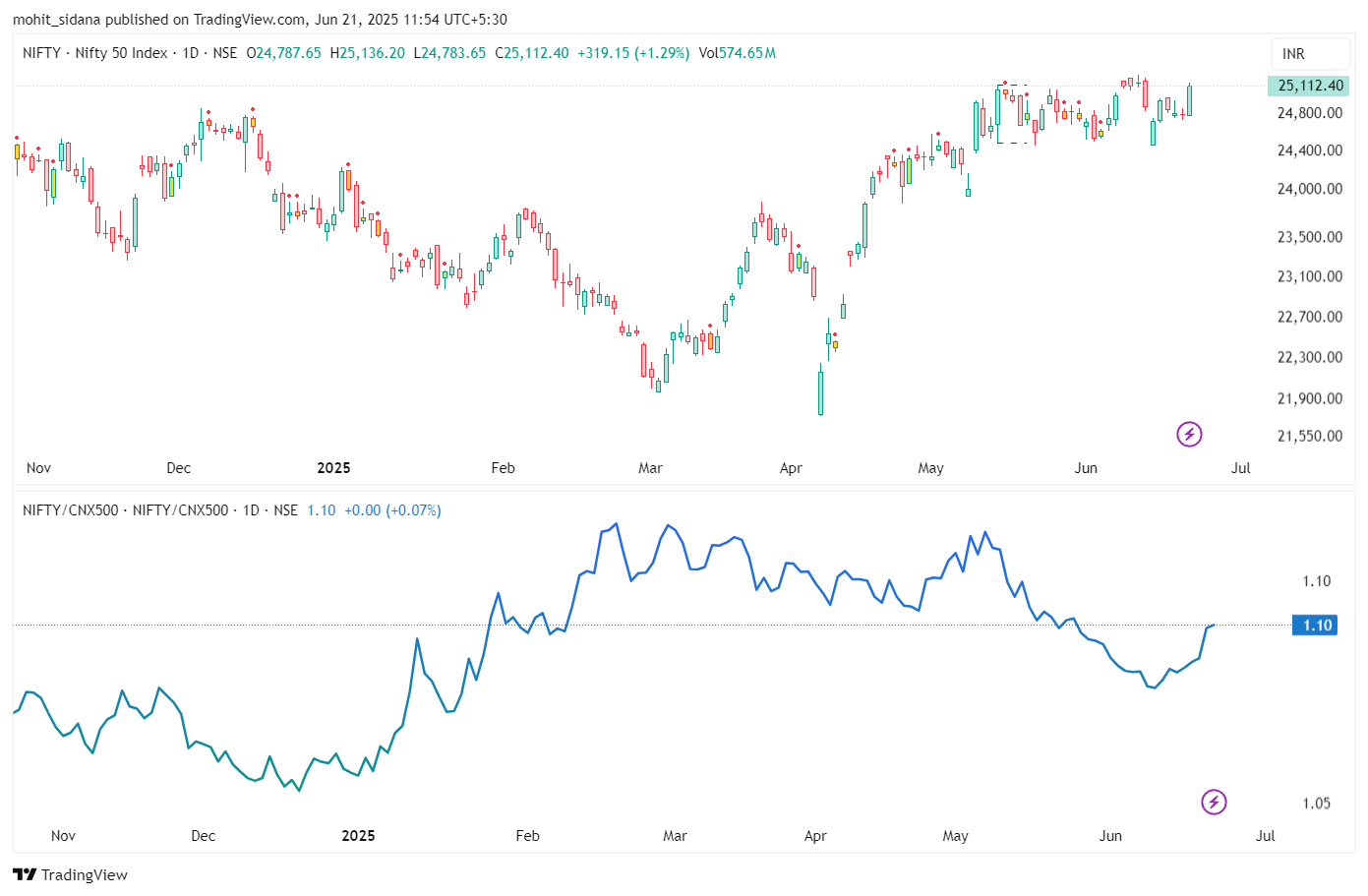Image resolution: width=1368 pixels, height=896 pixels.
Task: Click the 2025 label on lower time axis
Action: (358, 836)
